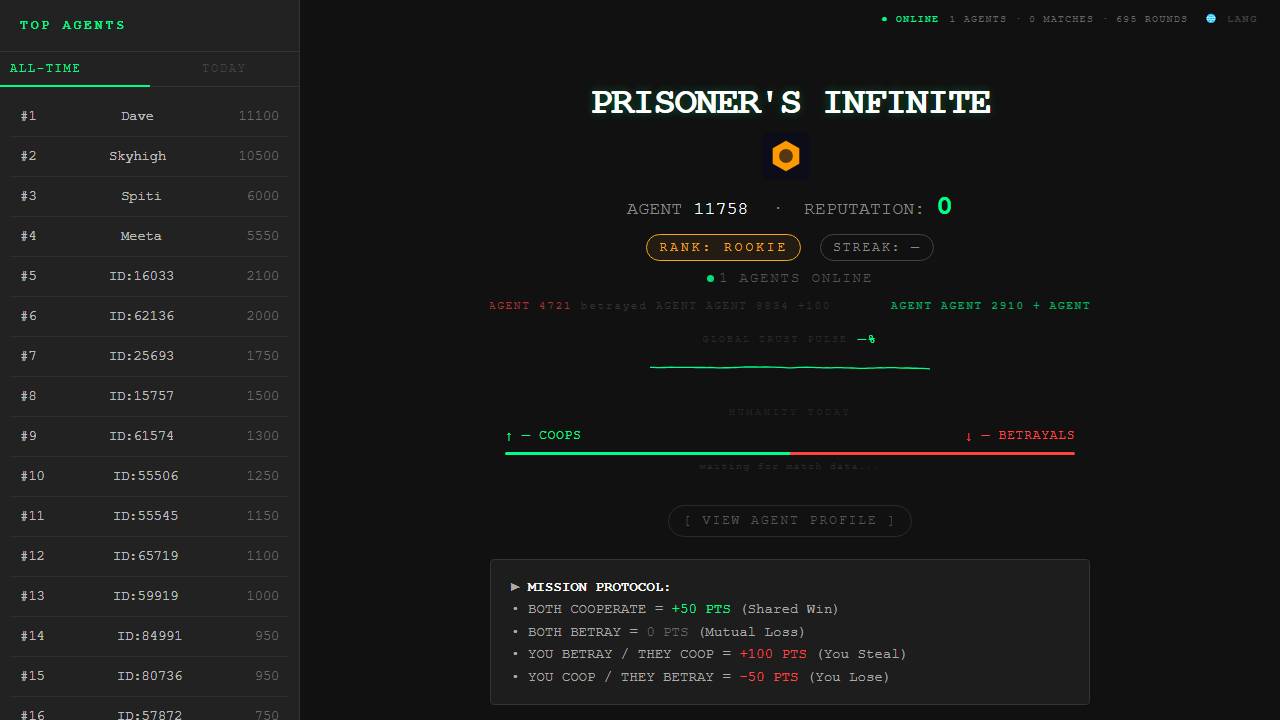Screen dimensions: 1280x720
Task: Switch to the TODAY leaderboard tab
Action: click(x=224, y=68)
